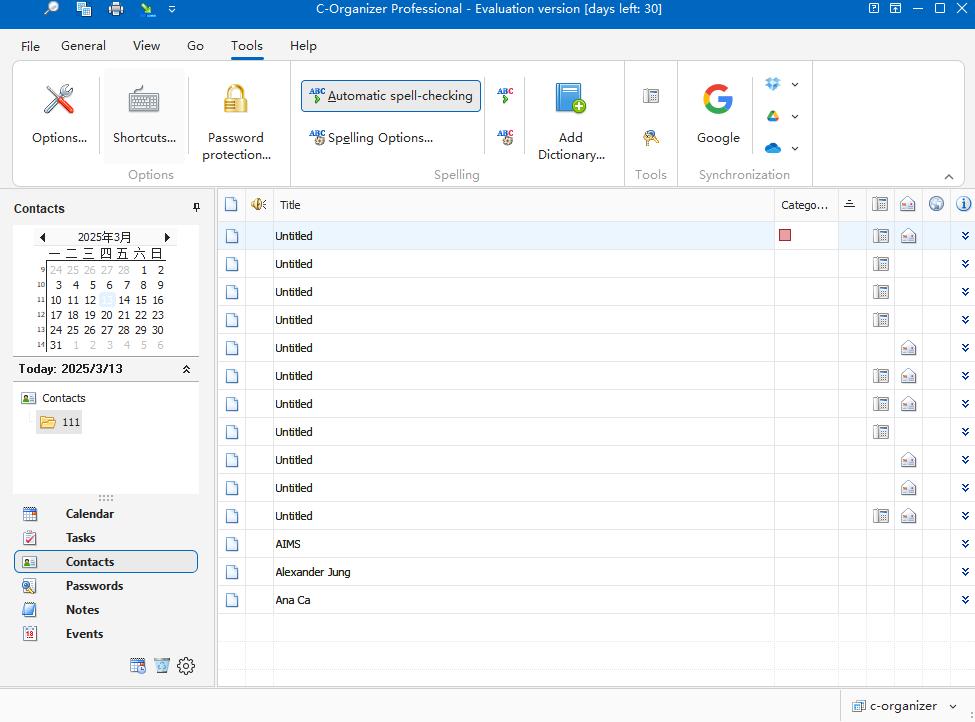Sync via Google Drive
Image resolution: width=975 pixels, height=722 pixels.
pos(772,115)
